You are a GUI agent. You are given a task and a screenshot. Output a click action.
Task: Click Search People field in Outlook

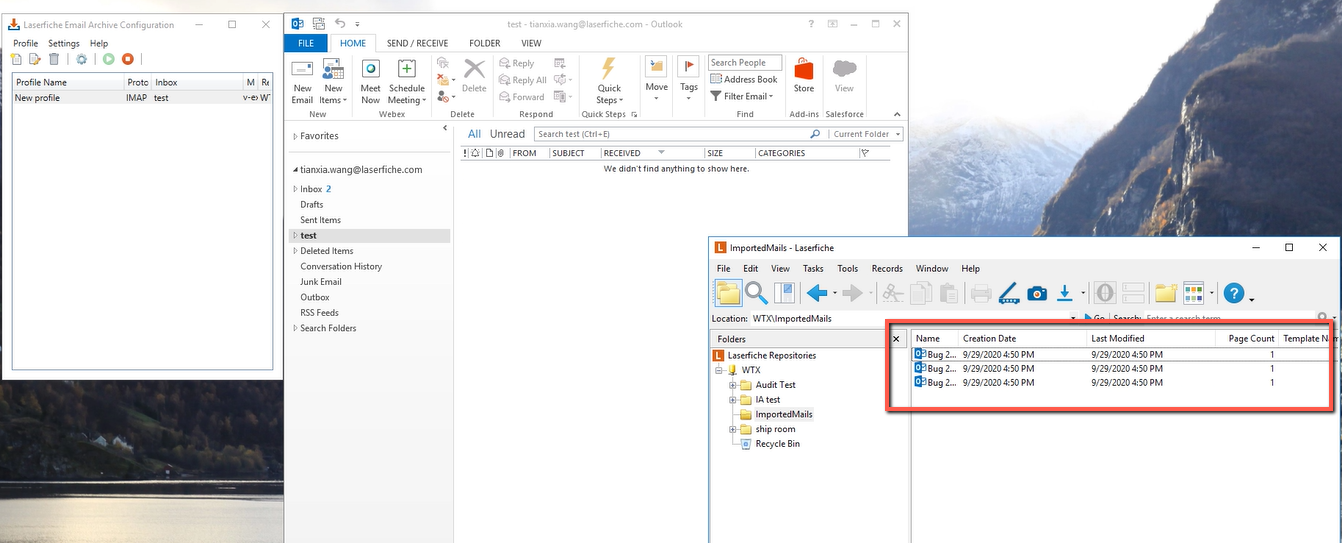click(744, 63)
